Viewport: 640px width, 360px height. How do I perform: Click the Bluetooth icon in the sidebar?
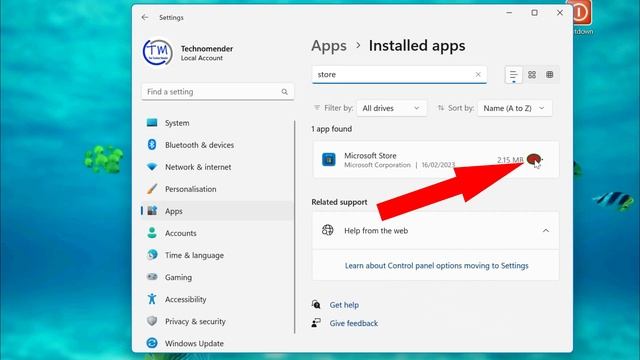[x=152, y=144]
